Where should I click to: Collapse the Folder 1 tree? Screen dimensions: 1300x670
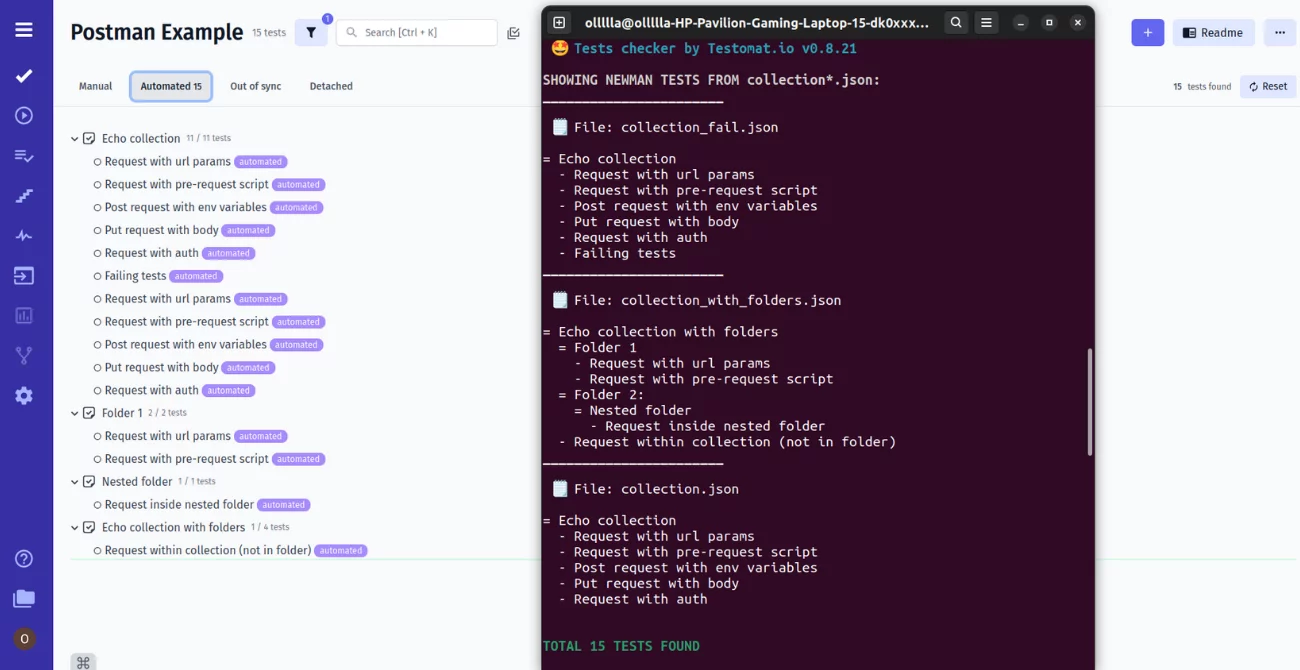(73, 412)
